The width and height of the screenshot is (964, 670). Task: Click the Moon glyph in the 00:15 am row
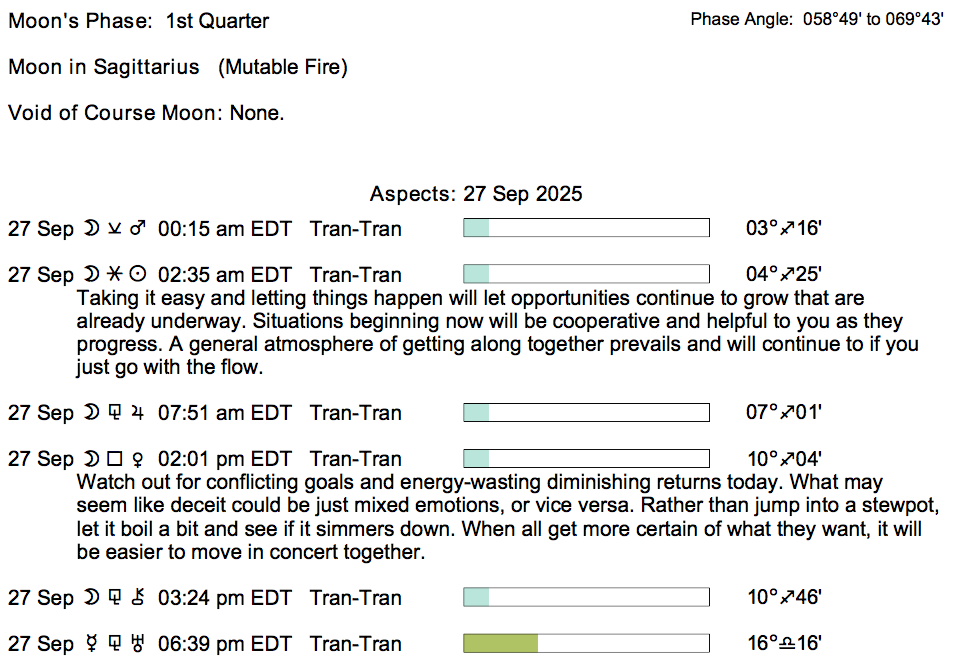[92, 229]
